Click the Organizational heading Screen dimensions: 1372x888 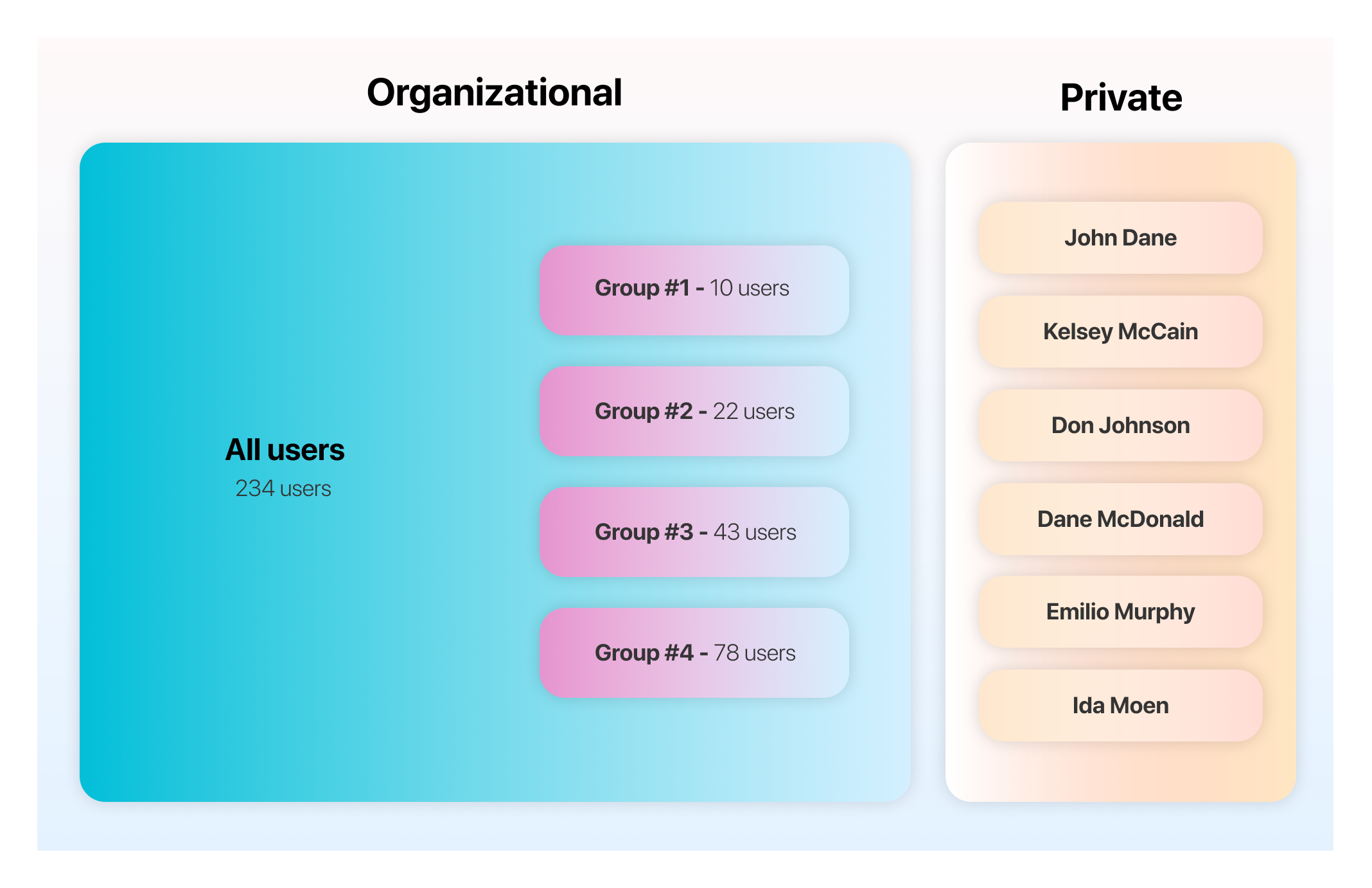494,93
